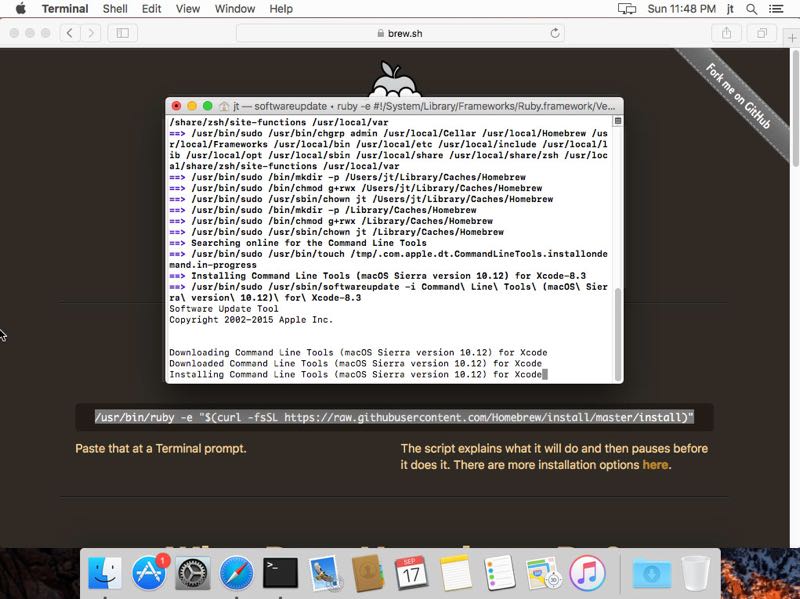This screenshot has width=800, height=599.
Task: Open the View menu
Action: point(187,9)
